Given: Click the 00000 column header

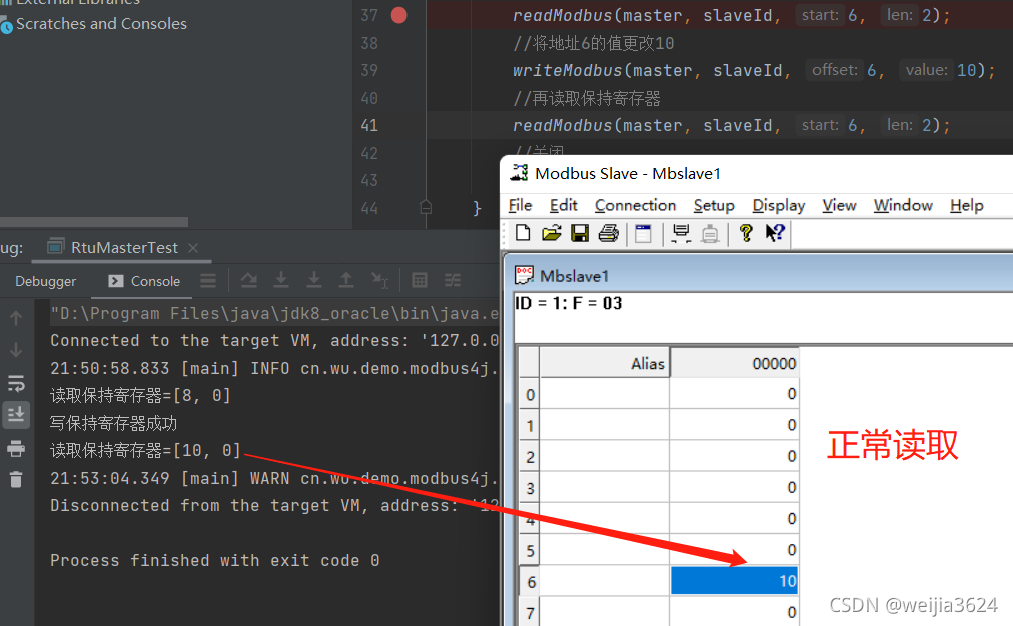Looking at the screenshot, I should coord(735,364).
